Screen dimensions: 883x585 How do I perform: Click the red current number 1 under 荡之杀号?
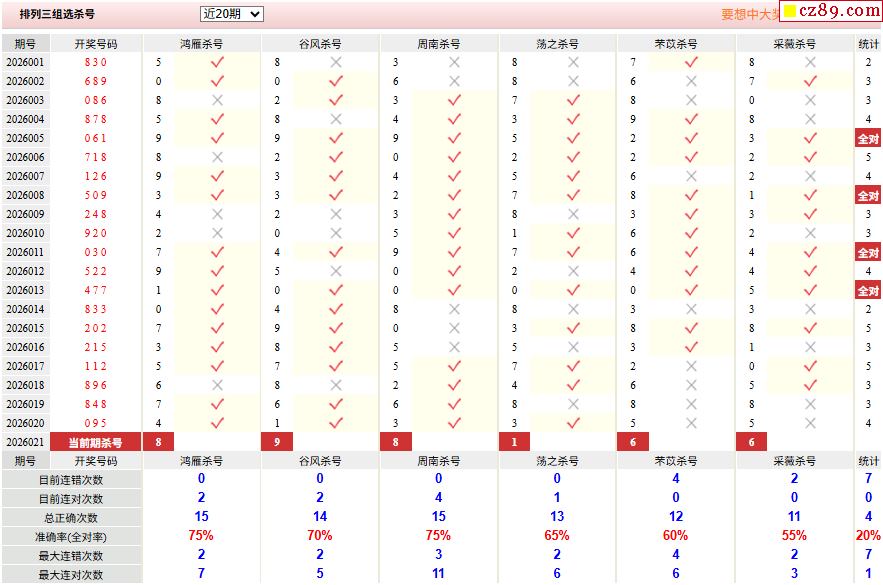(x=514, y=442)
